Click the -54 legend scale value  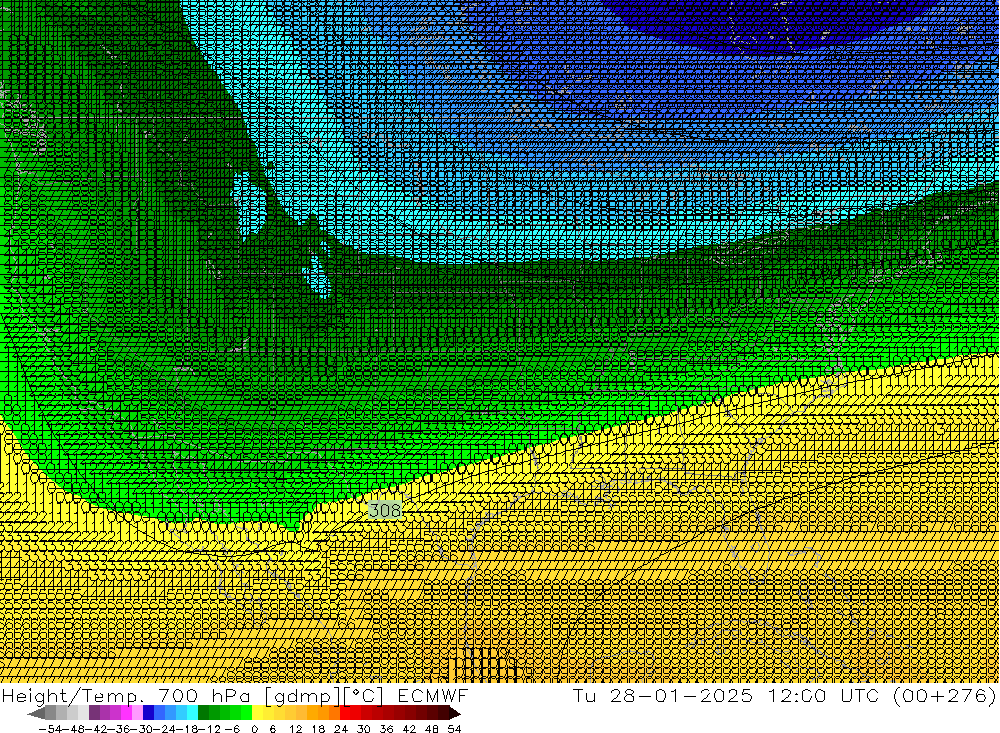51,729
